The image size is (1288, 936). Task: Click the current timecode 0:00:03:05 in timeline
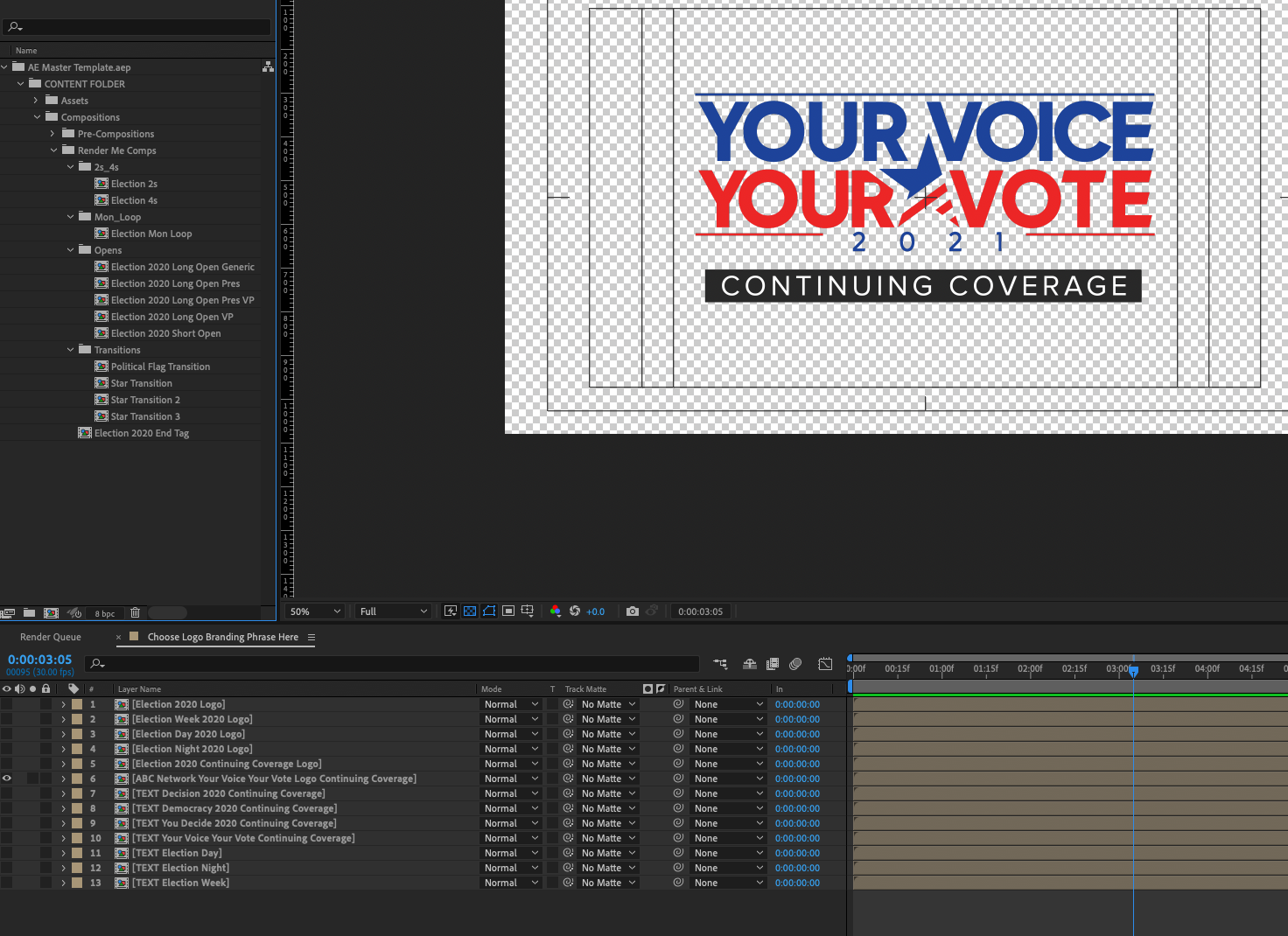point(39,660)
